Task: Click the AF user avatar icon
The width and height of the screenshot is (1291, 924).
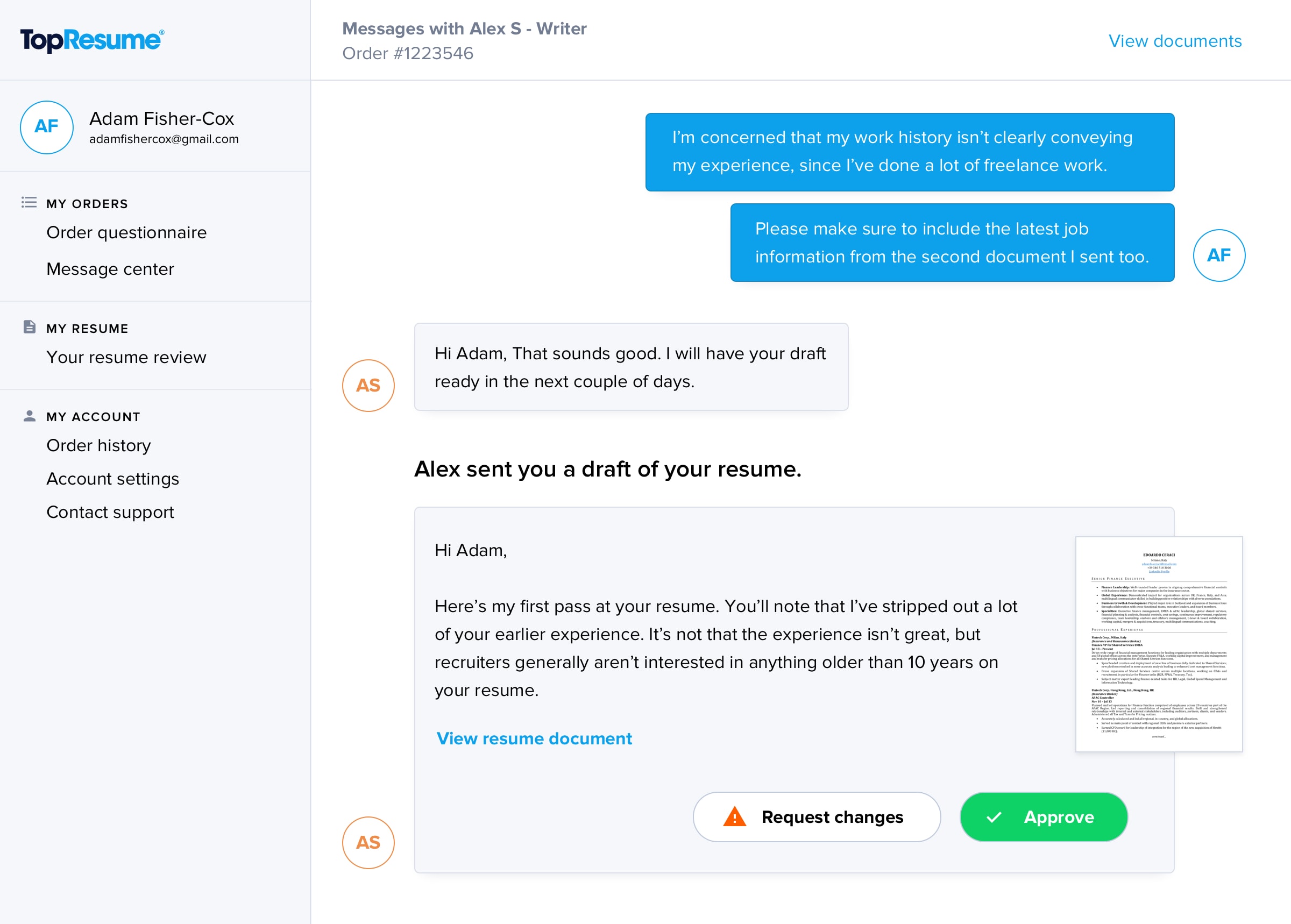Action: [x=45, y=126]
